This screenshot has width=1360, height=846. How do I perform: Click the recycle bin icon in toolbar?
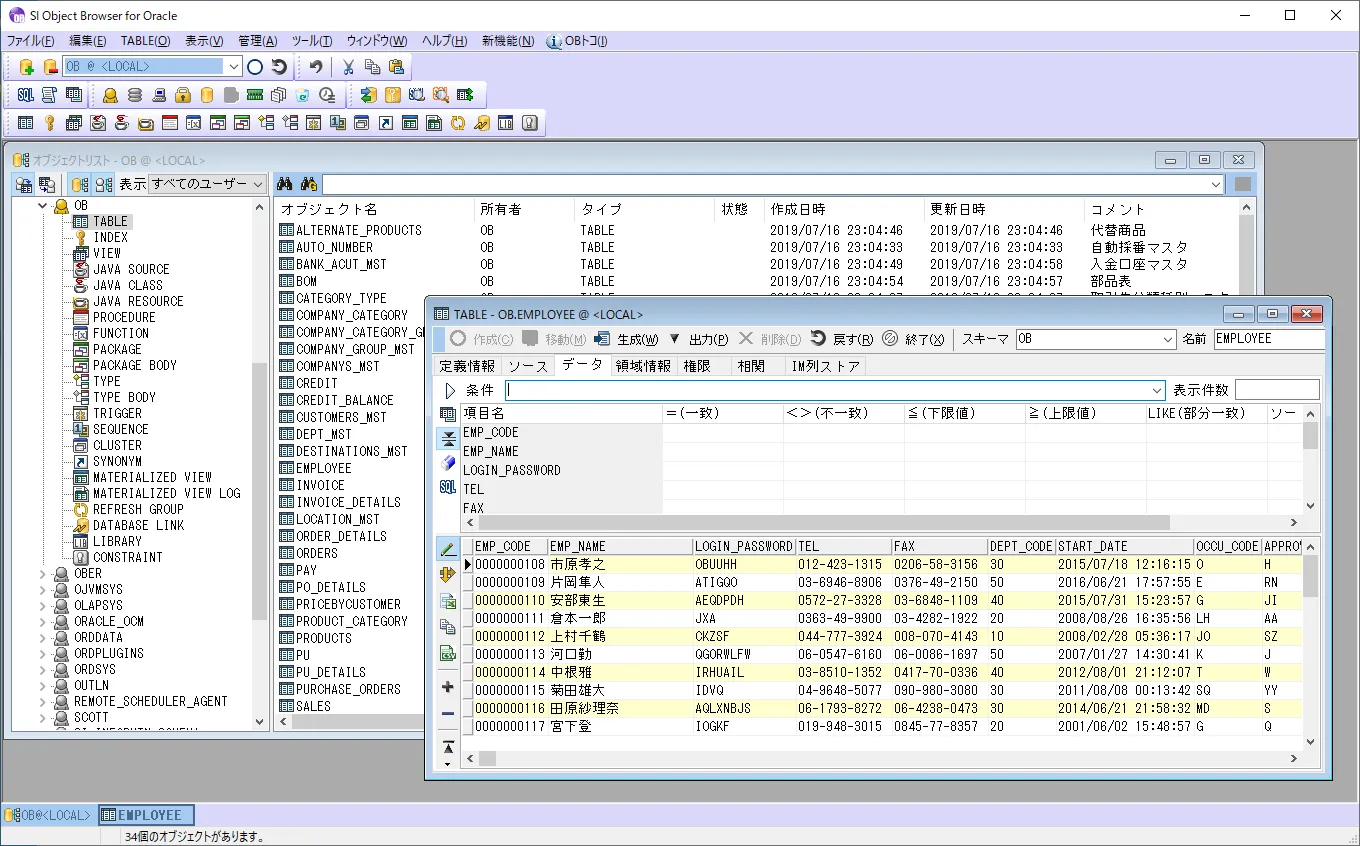303,95
